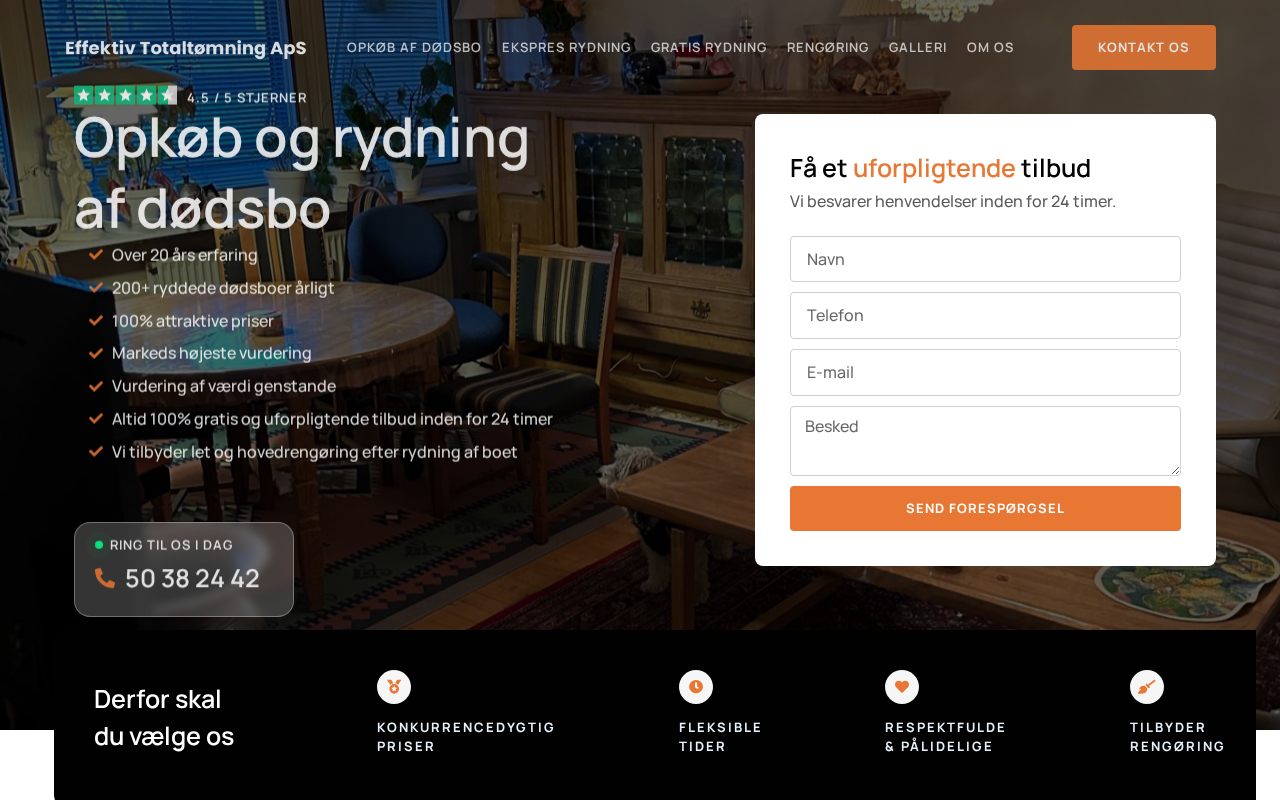Click the orange phone icon beside 50 38 24 42

105,578
